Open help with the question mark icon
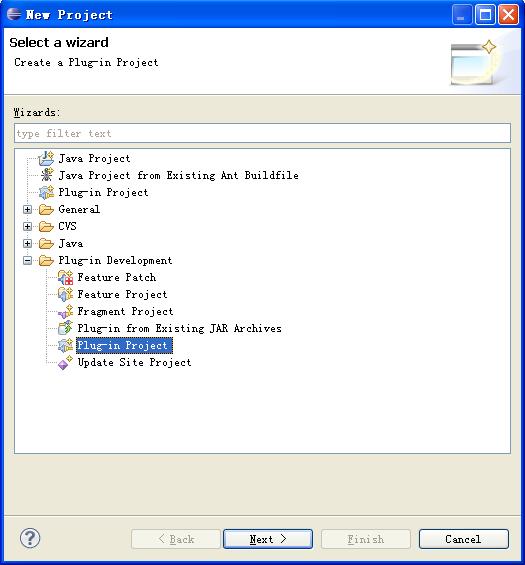Viewport: 525px width, 565px height. (x=30, y=539)
